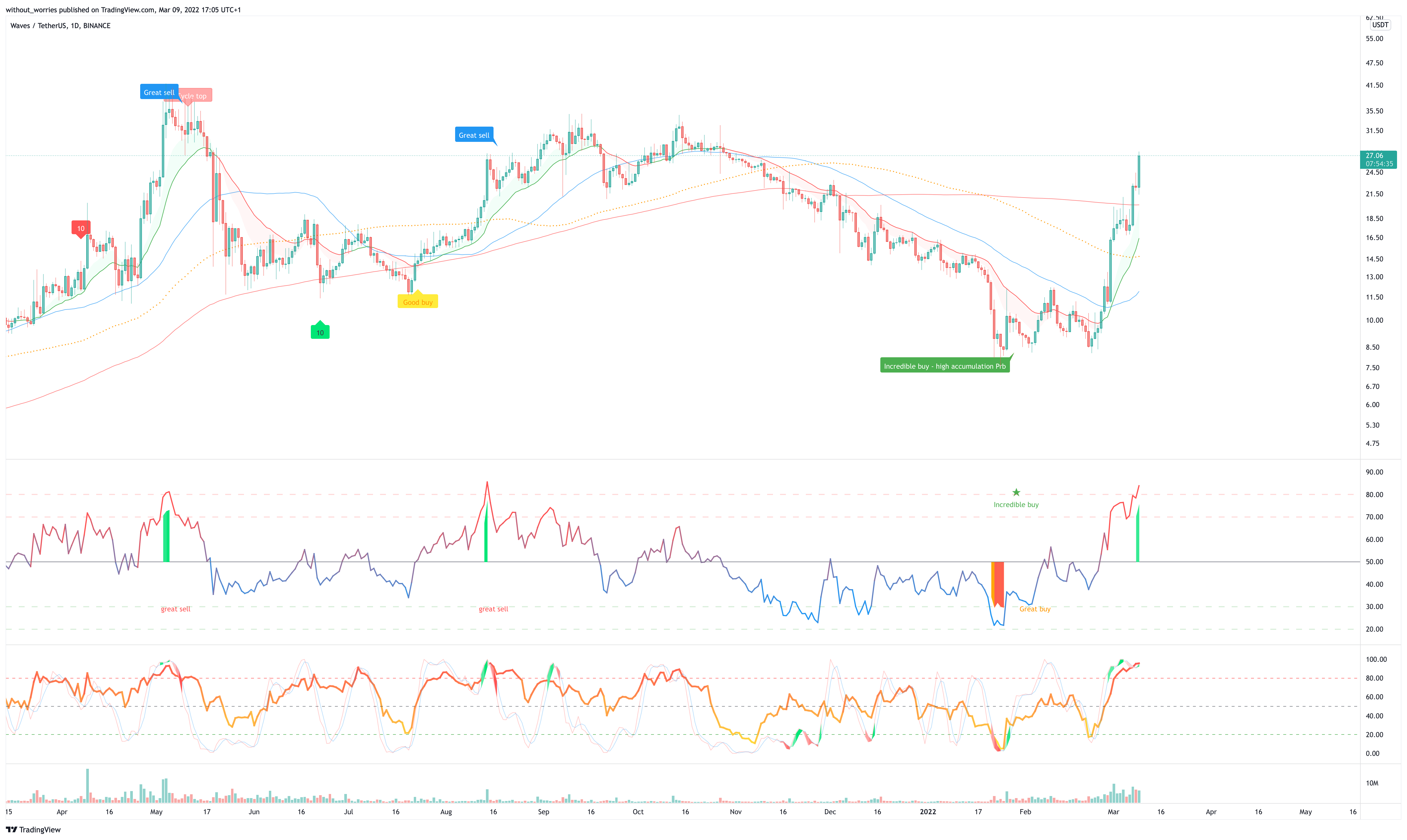Click the 10M volume axis value
The image size is (1407, 840).
1372,783
